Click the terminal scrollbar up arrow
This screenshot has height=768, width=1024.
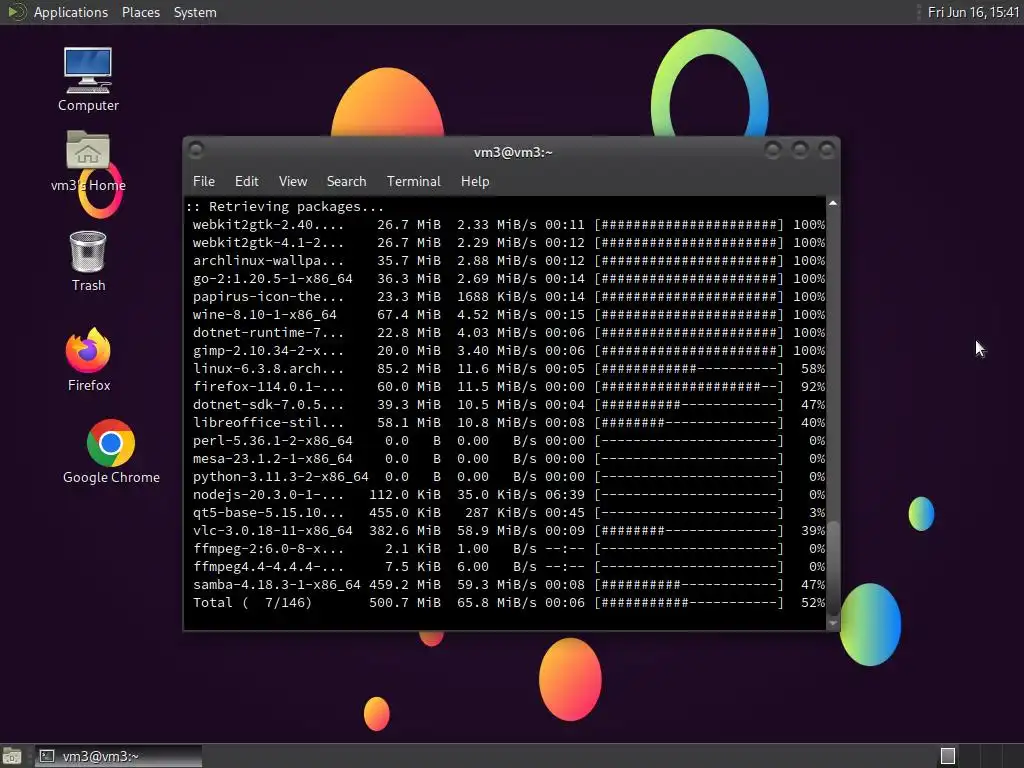[x=833, y=203]
